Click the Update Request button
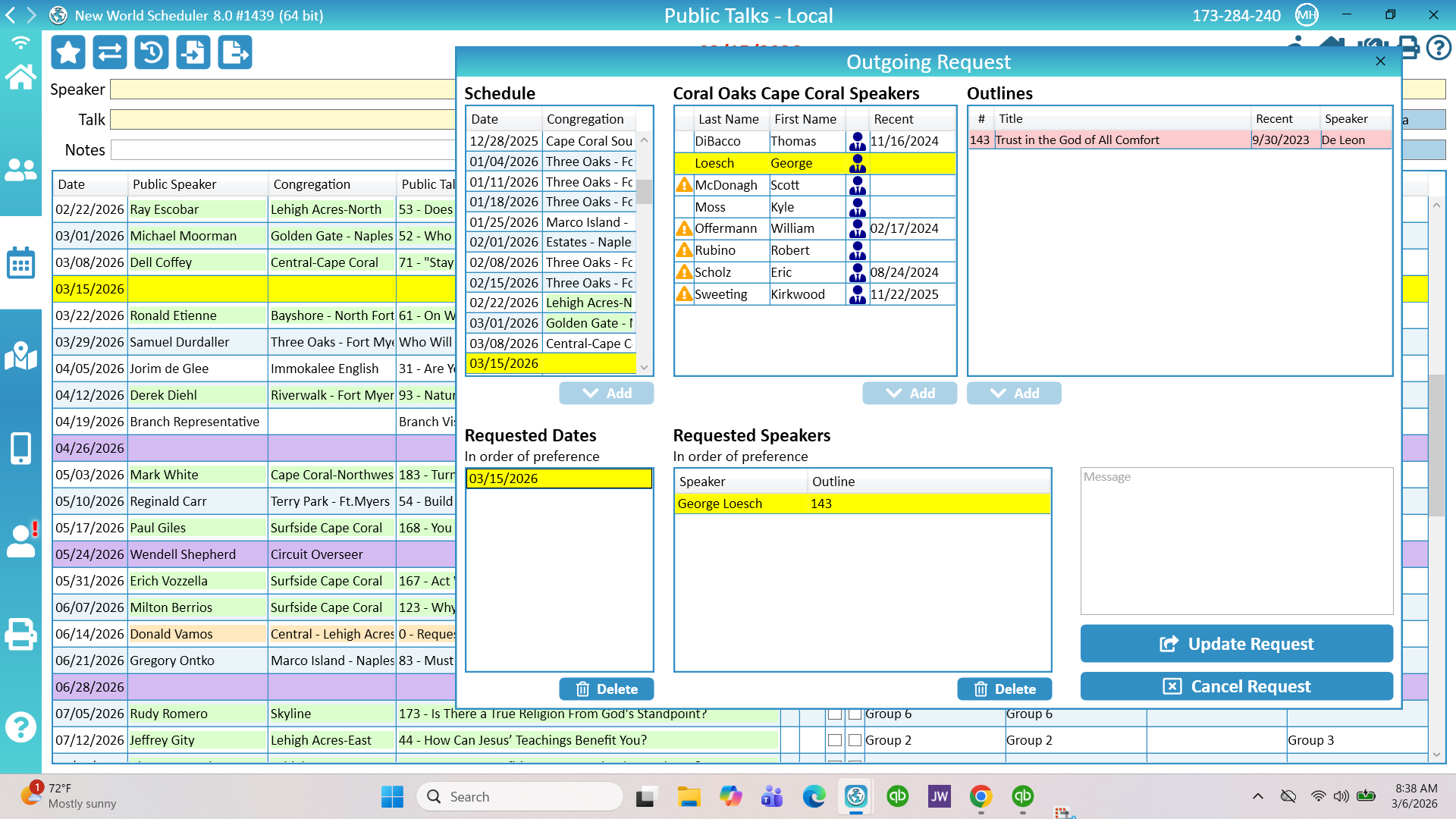 [x=1236, y=644]
